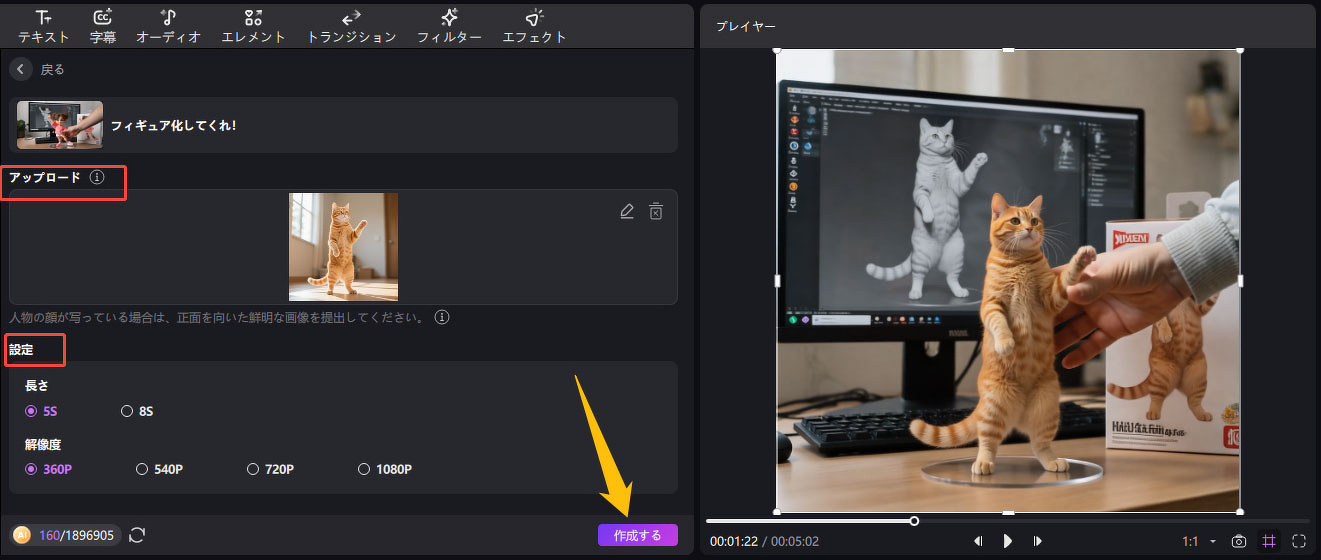Click the edit pencil icon on uploaded image
Screen dimensions: 1321x560
coord(627,211)
